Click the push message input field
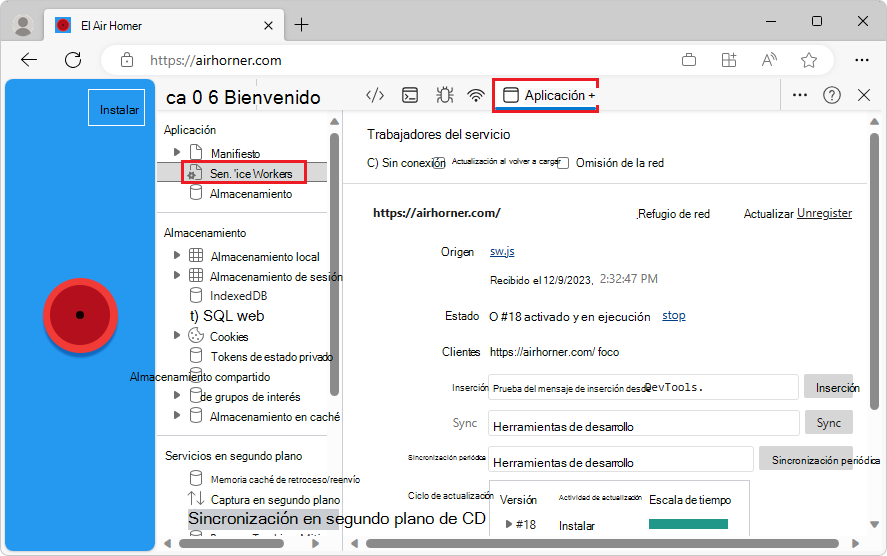887x556 pixels. (643, 387)
